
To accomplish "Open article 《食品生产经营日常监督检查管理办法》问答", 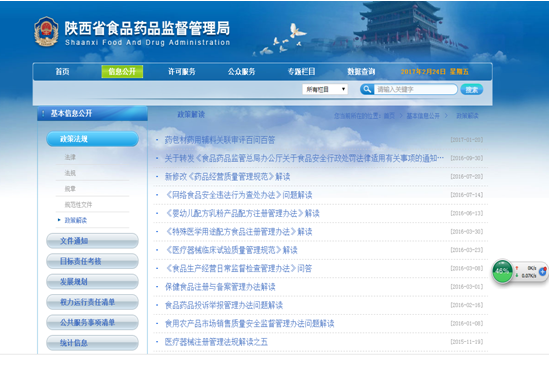I will [x=239, y=268].
